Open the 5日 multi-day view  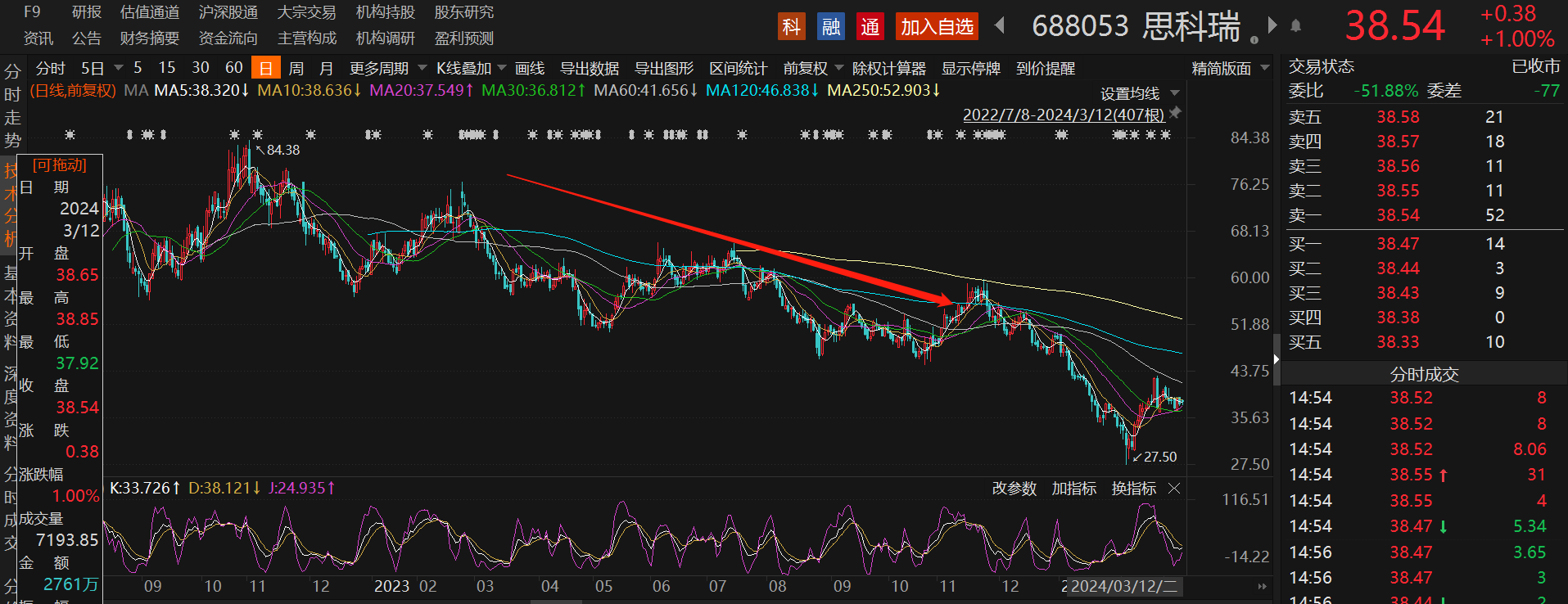[93, 68]
